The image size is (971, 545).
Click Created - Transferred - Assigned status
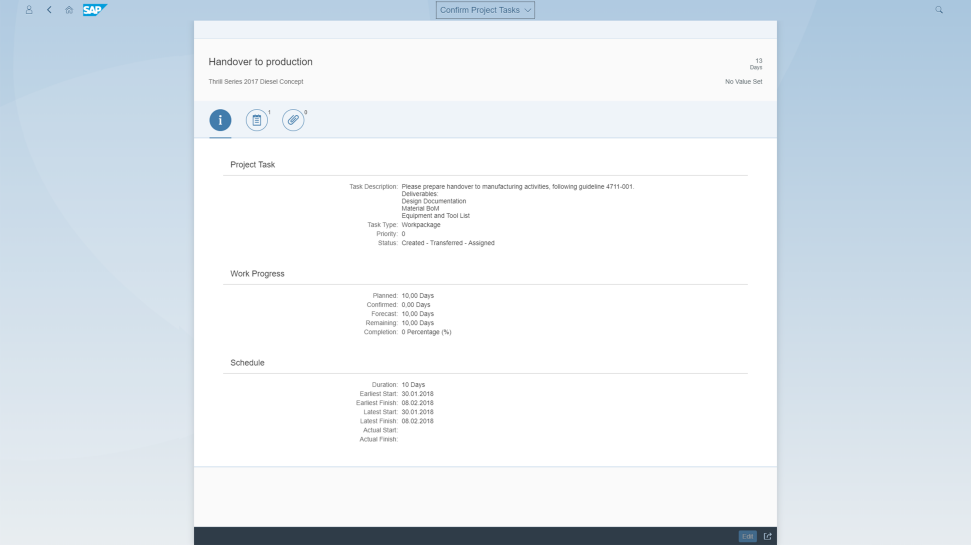point(448,243)
